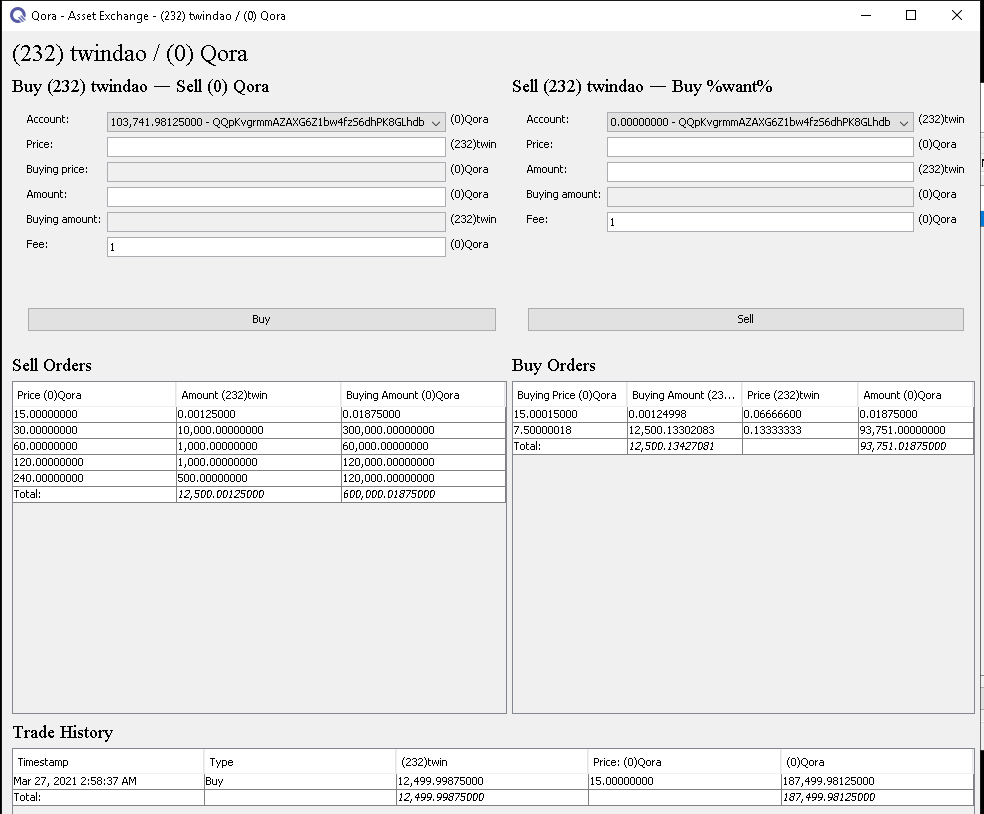Close the Qora Asset Exchange window
The image size is (984, 814).
point(956,15)
